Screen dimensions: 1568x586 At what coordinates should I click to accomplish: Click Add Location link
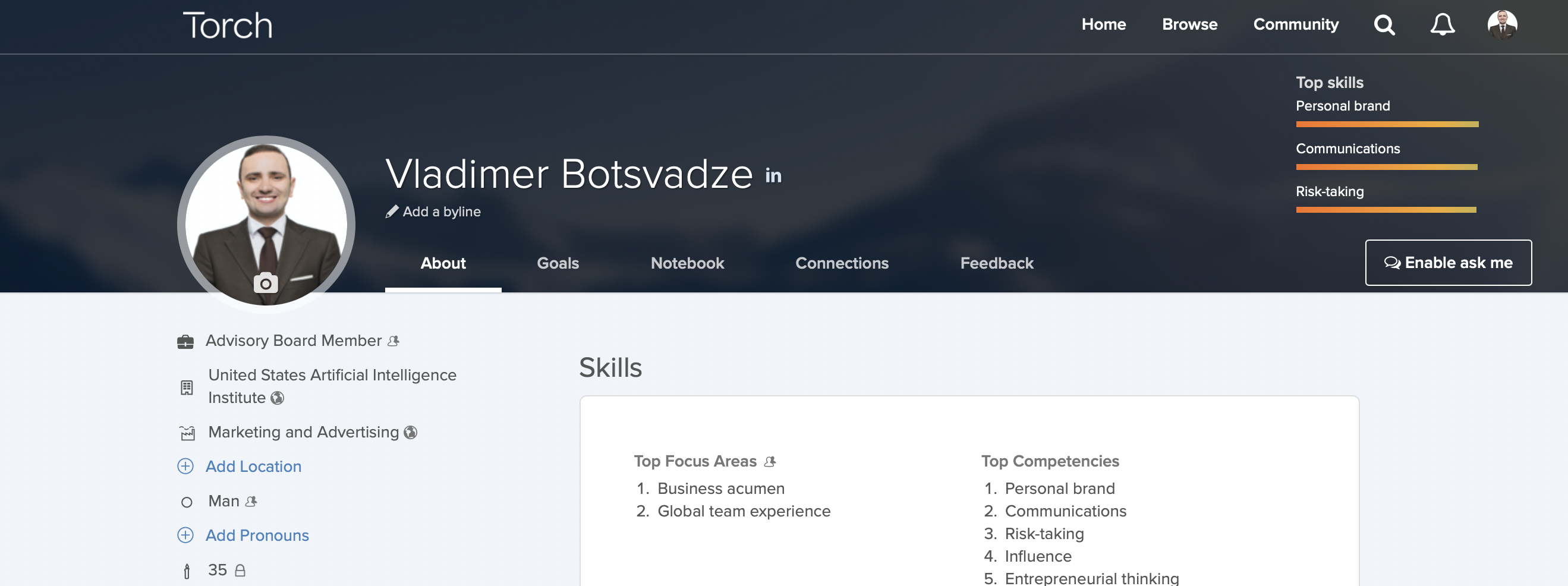(253, 467)
